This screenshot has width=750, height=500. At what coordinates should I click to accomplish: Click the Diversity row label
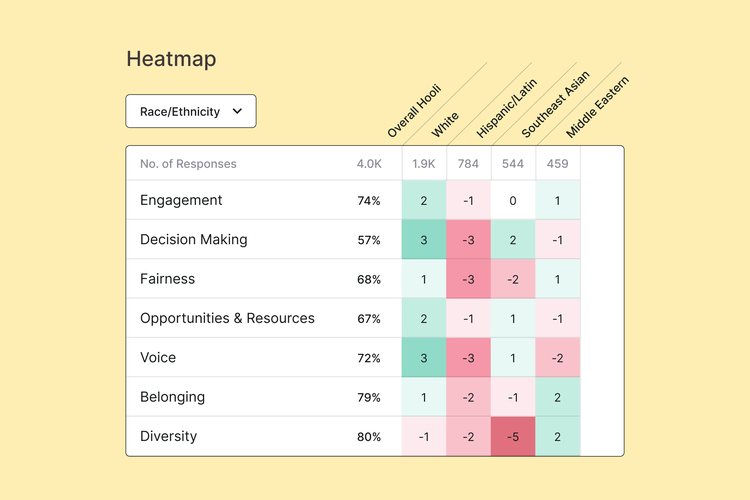click(x=168, y=436)
